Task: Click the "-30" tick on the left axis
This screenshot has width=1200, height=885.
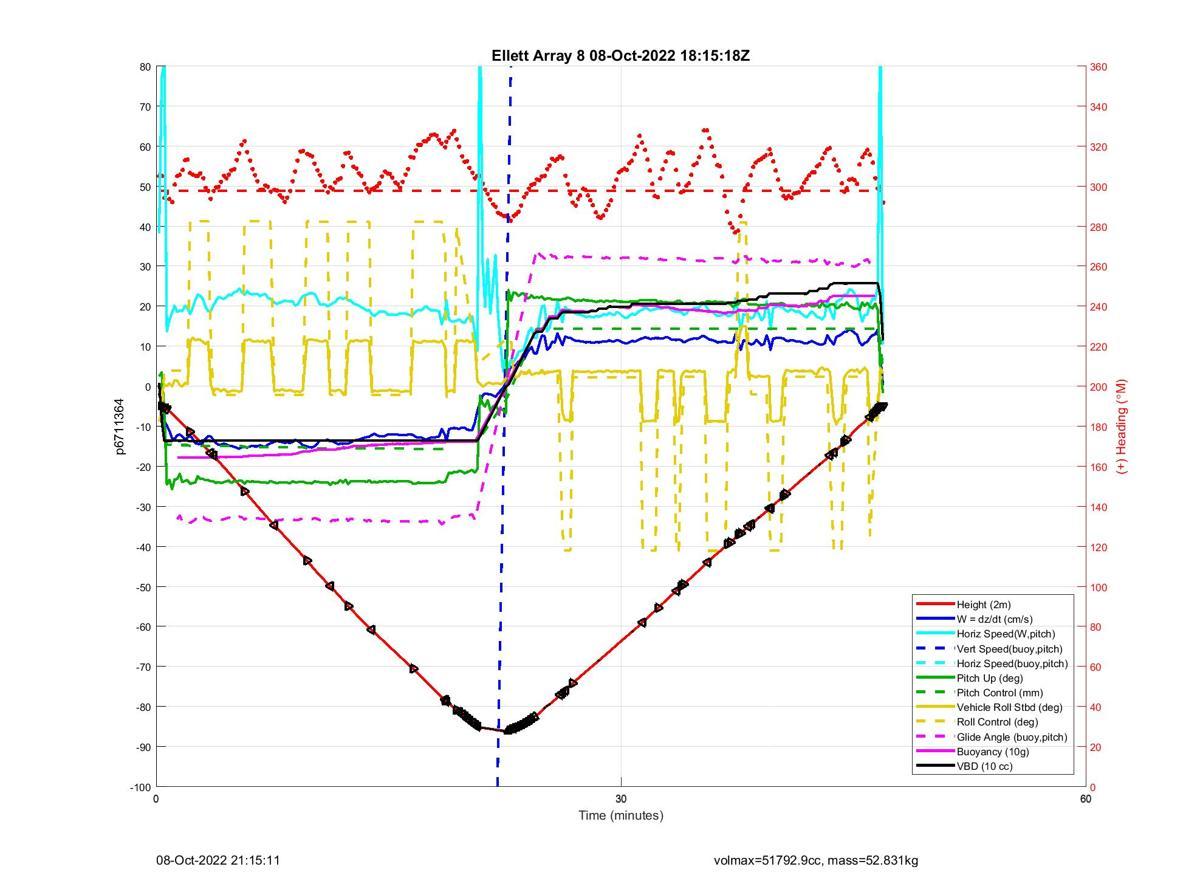Action: [143, 507]
